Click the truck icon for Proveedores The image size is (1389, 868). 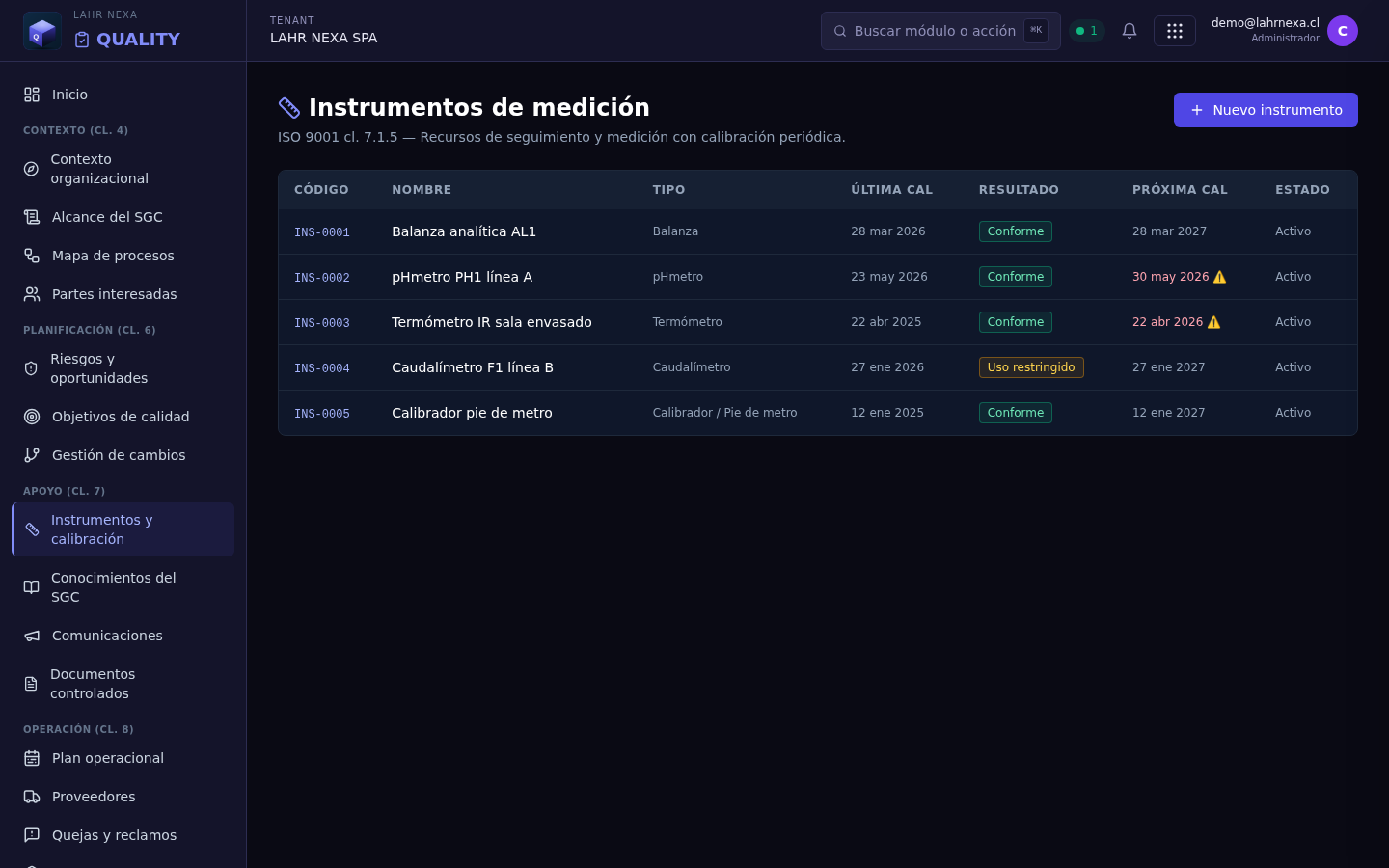pyautogui.click(x=32, y=797)
